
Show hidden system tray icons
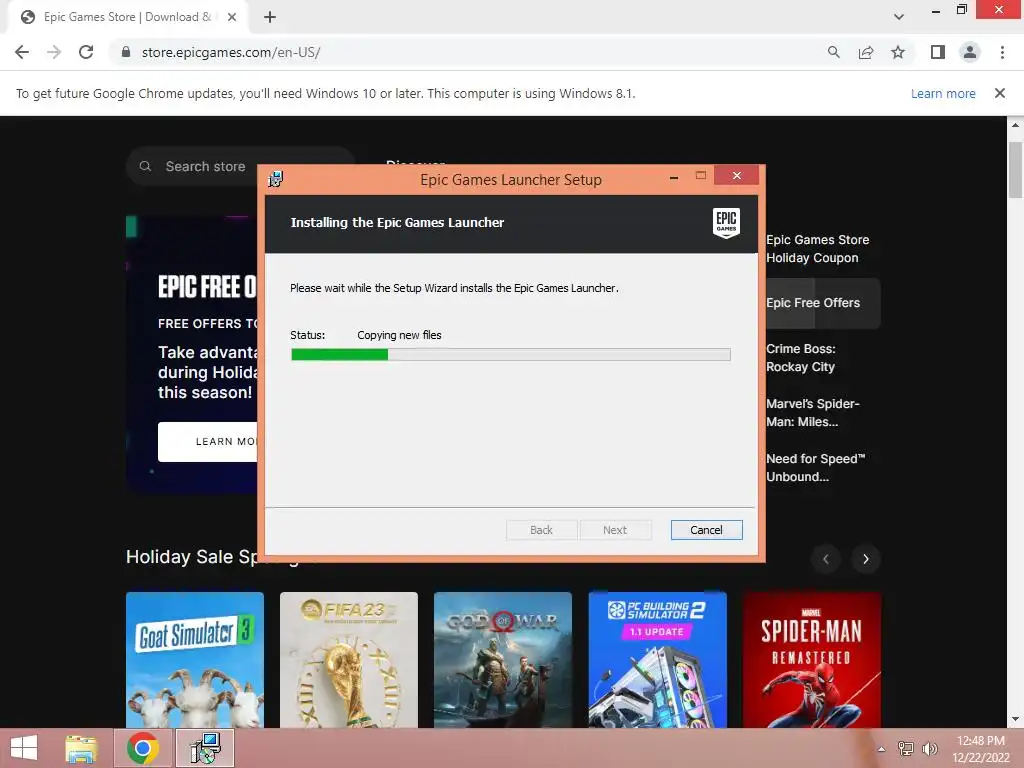[x=882, y=749]
